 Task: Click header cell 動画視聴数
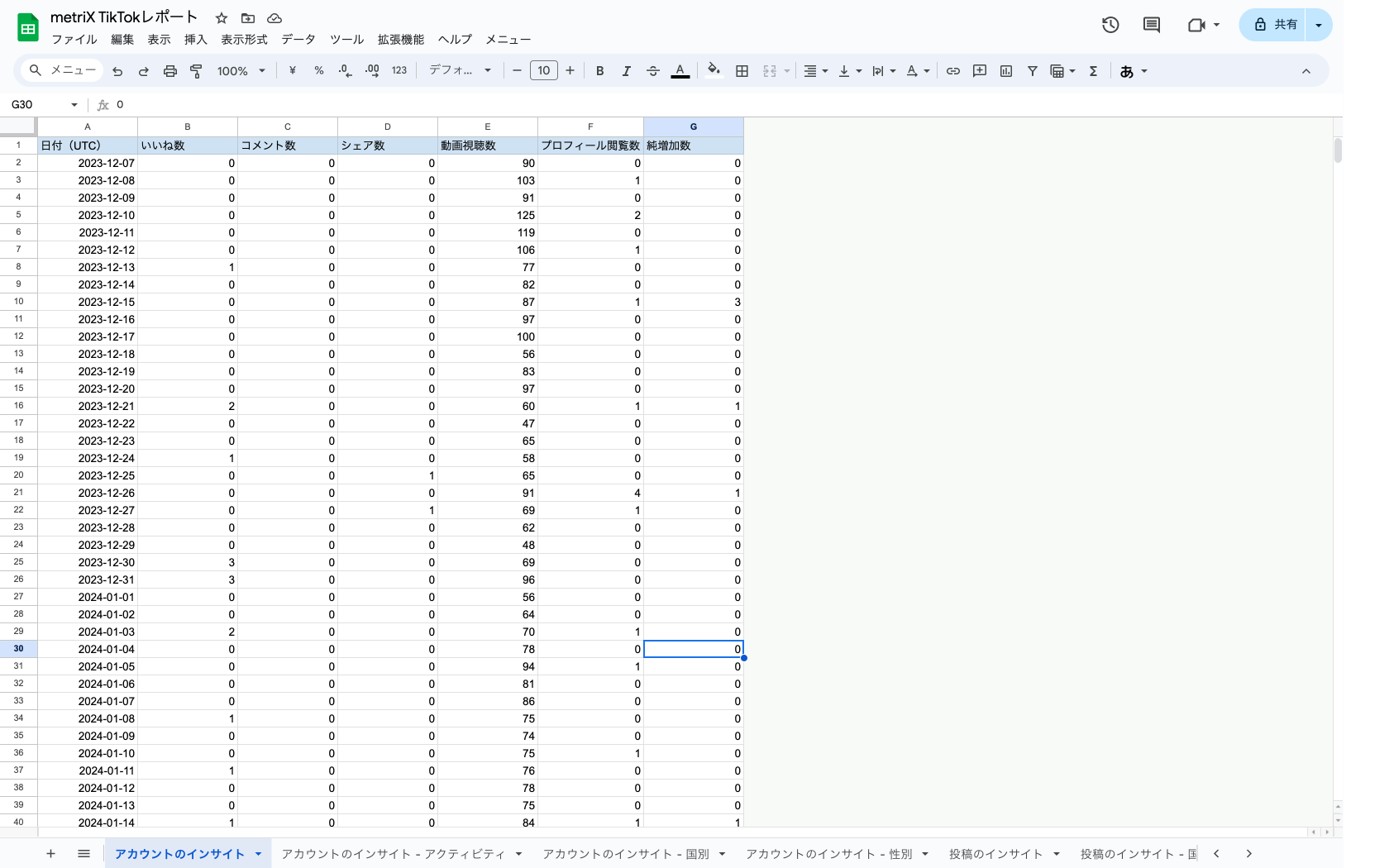(x=488, y=145)
